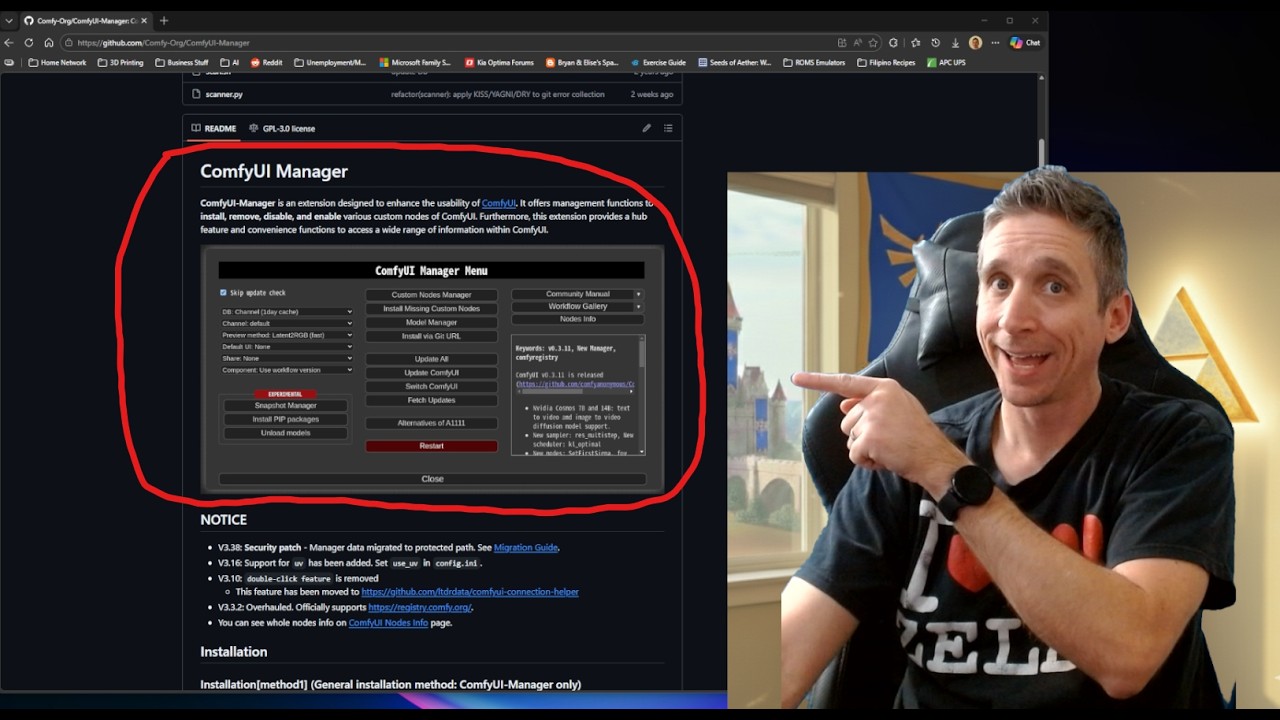Open the ComfyUI Manager Menu screenshot image
This screenshot has width=1280, height=720.
pyautogui.click(x=432, y=369)
